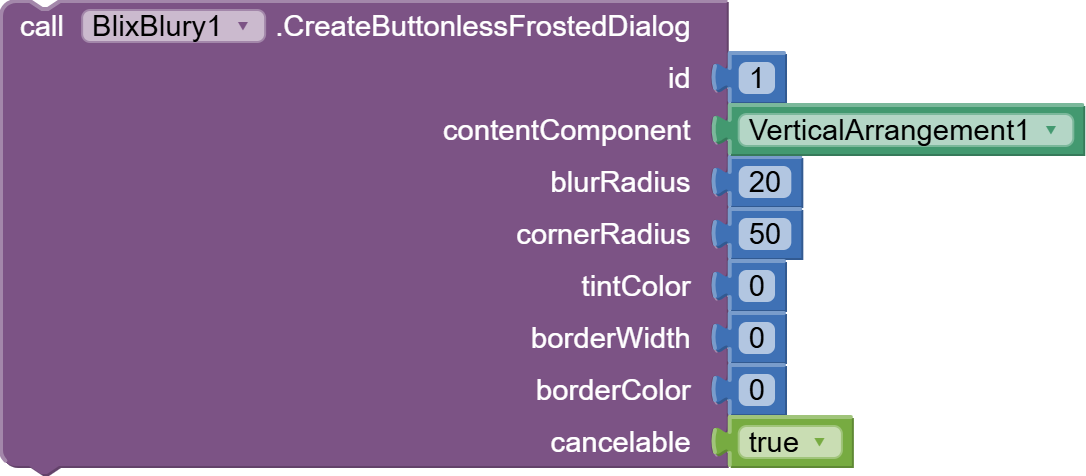Select the cancelable parameter label

(x=621, y=442)
